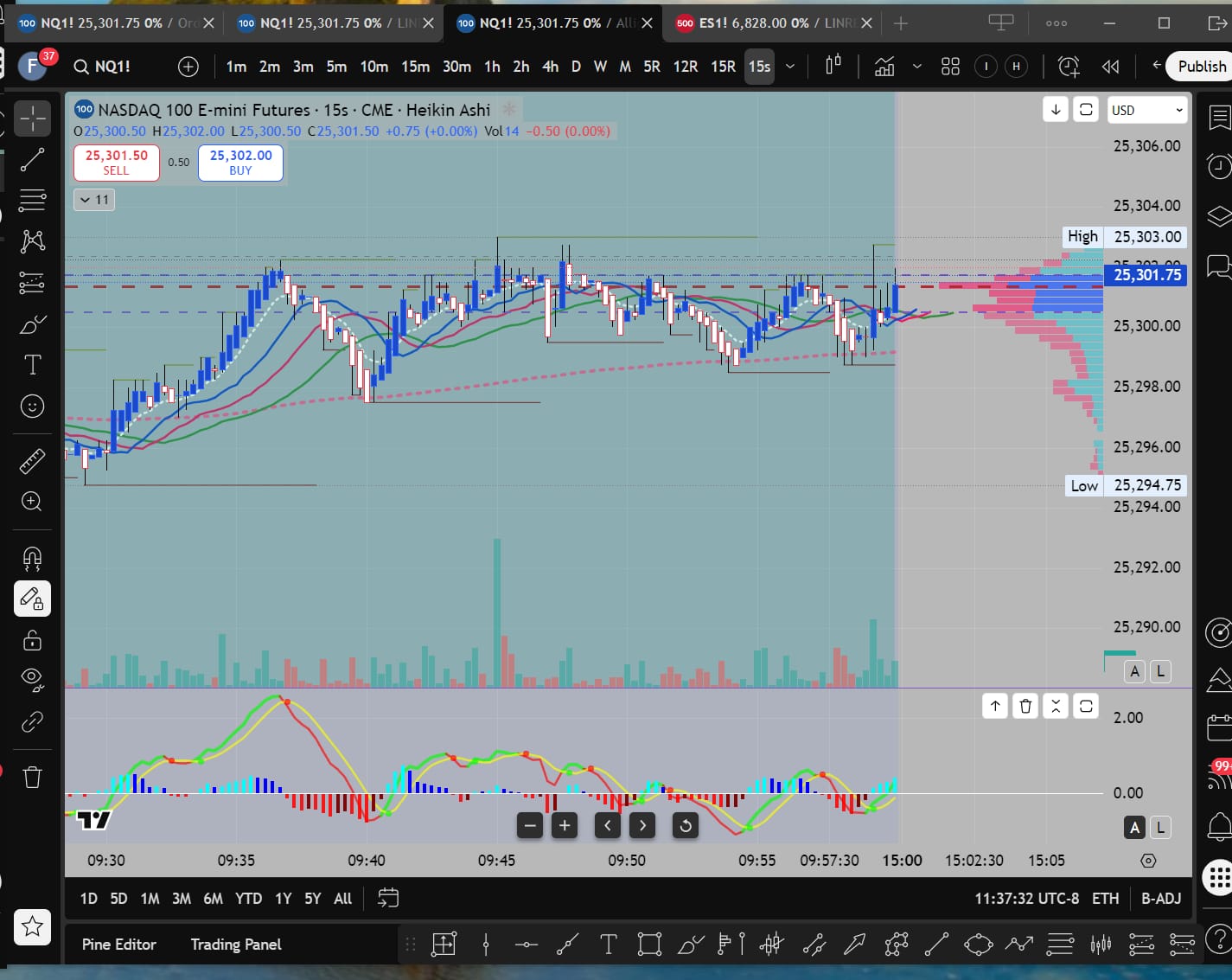Open the USD currency dropdown
Screen dimensions: 1232x980
pyautogui.click(x=1147, y=111)
